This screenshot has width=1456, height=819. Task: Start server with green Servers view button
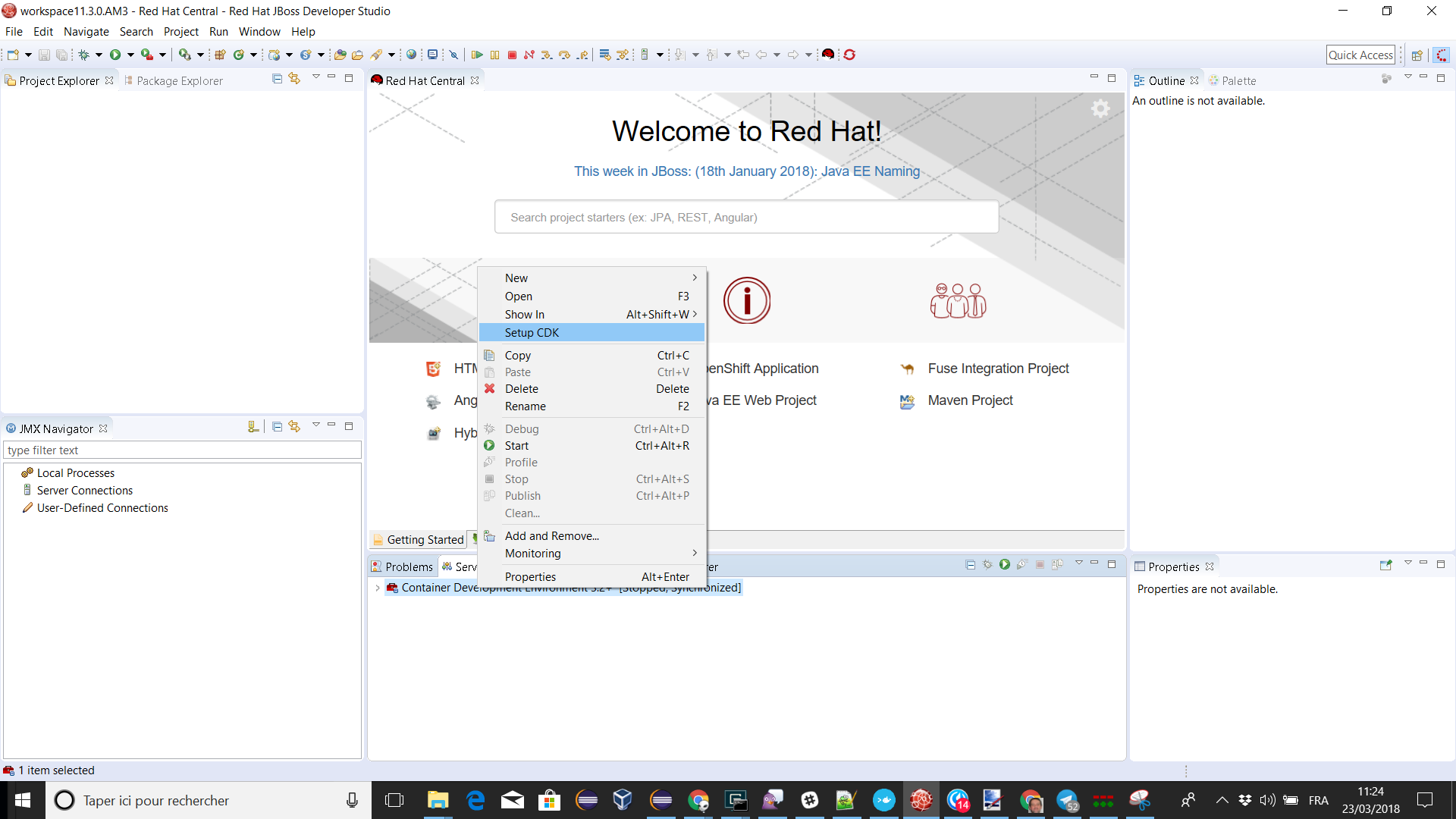click(1005, 565)
